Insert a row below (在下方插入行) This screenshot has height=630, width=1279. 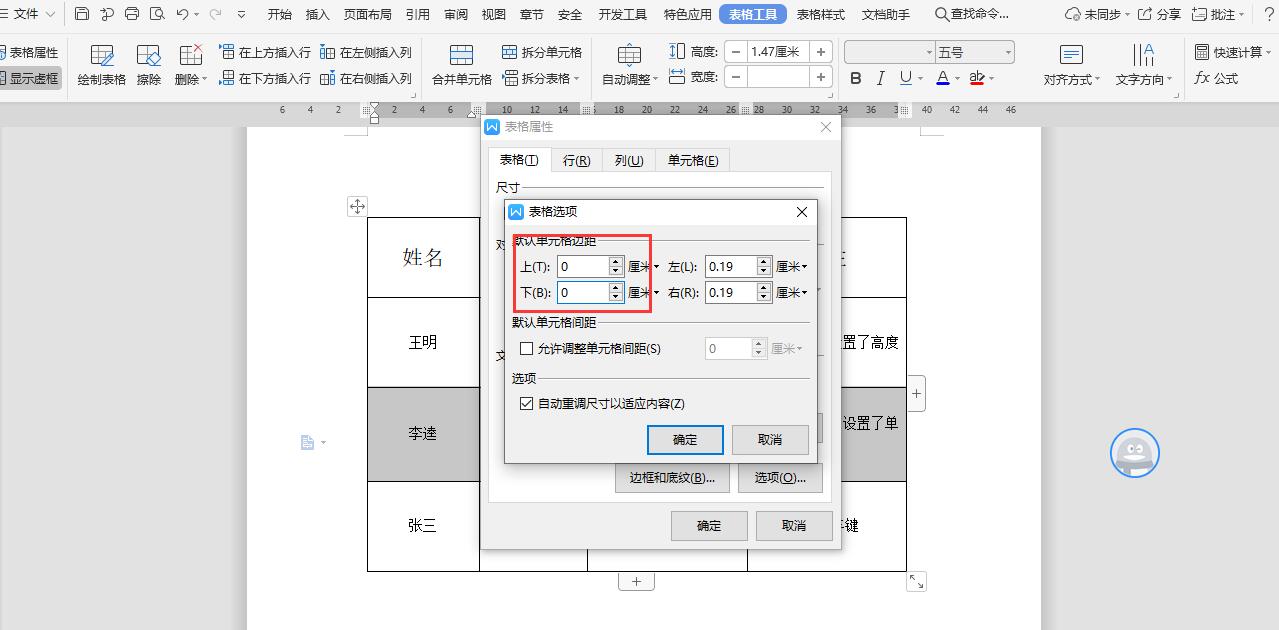coord(265,78)
